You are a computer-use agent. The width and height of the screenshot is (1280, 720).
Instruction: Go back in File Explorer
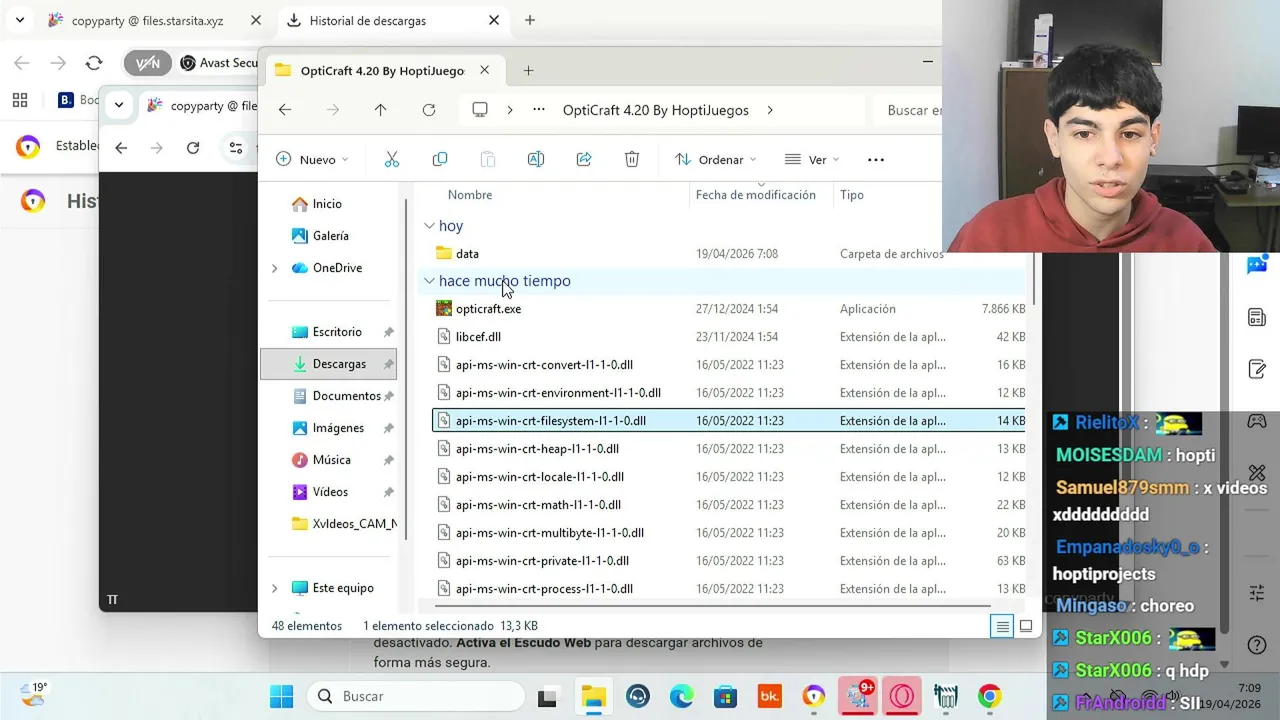pos(285,110)
